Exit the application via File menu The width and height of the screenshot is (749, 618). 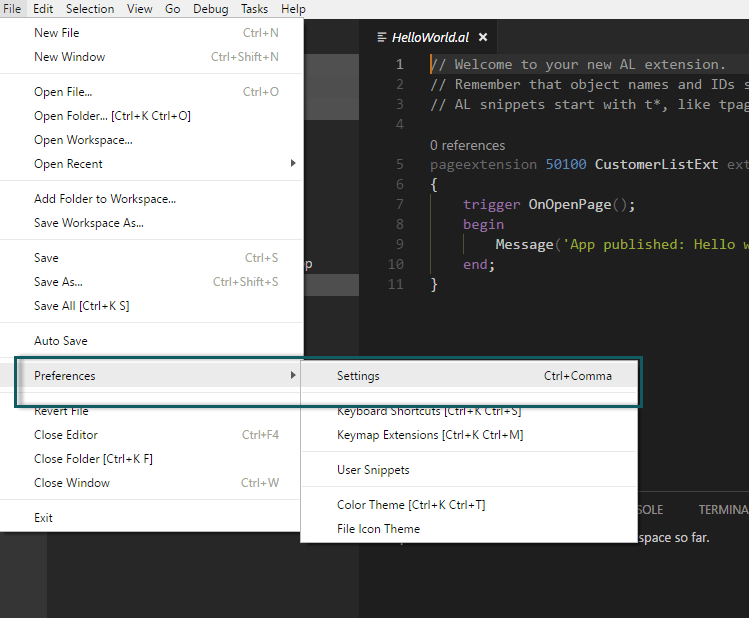(x=44, y=518)
